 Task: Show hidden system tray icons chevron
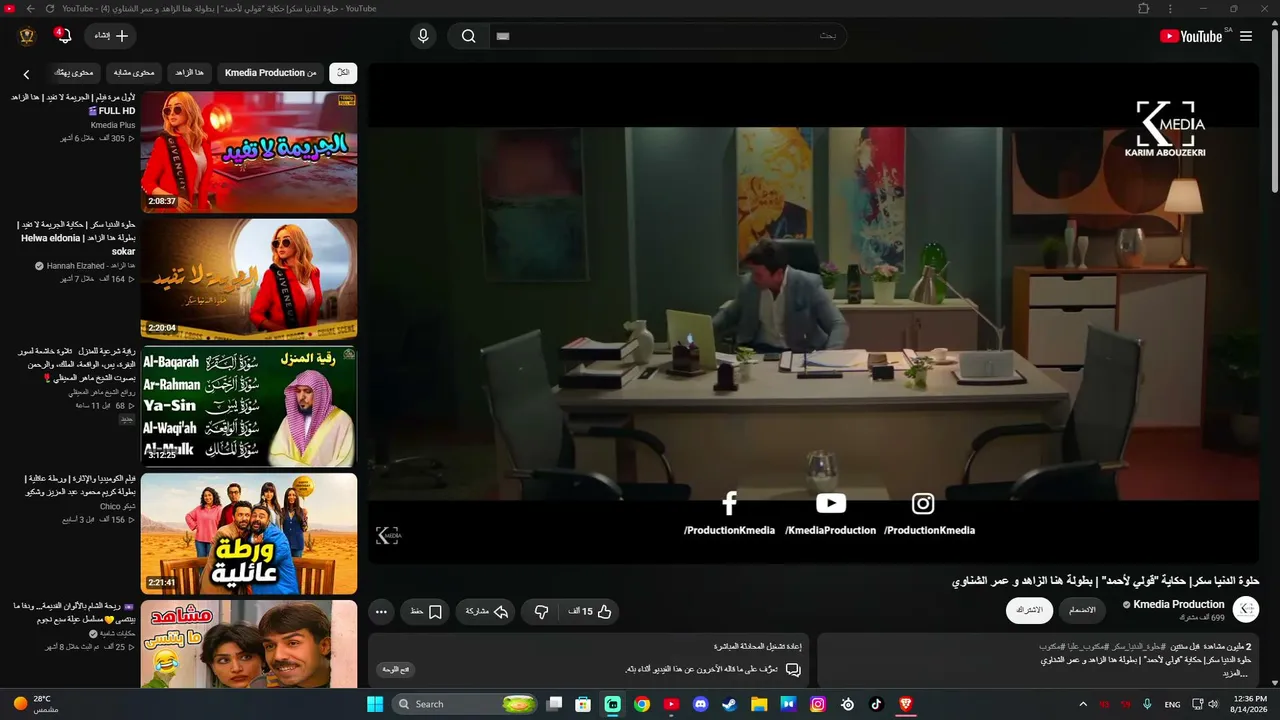[1082, 704]
